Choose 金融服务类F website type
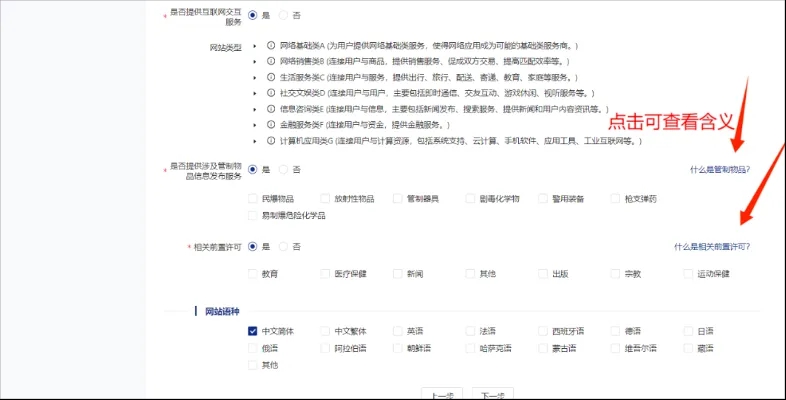The width and height of the screenshot is (786, 400). point(271,125)
